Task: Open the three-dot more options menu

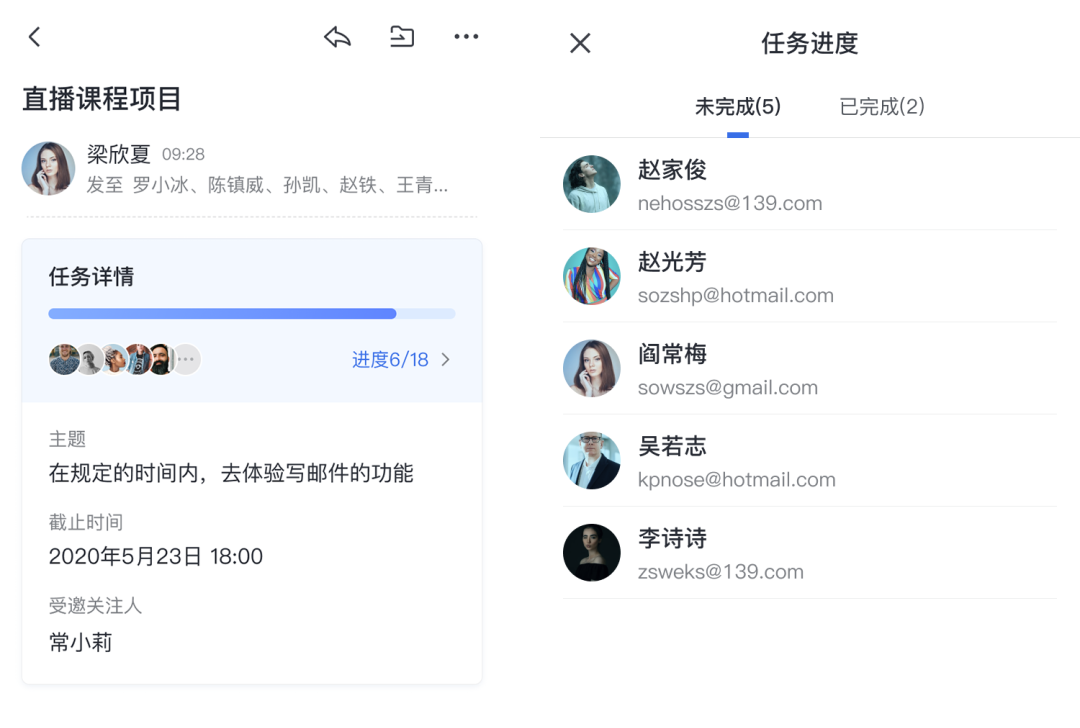Action: (x=466, y=37)
